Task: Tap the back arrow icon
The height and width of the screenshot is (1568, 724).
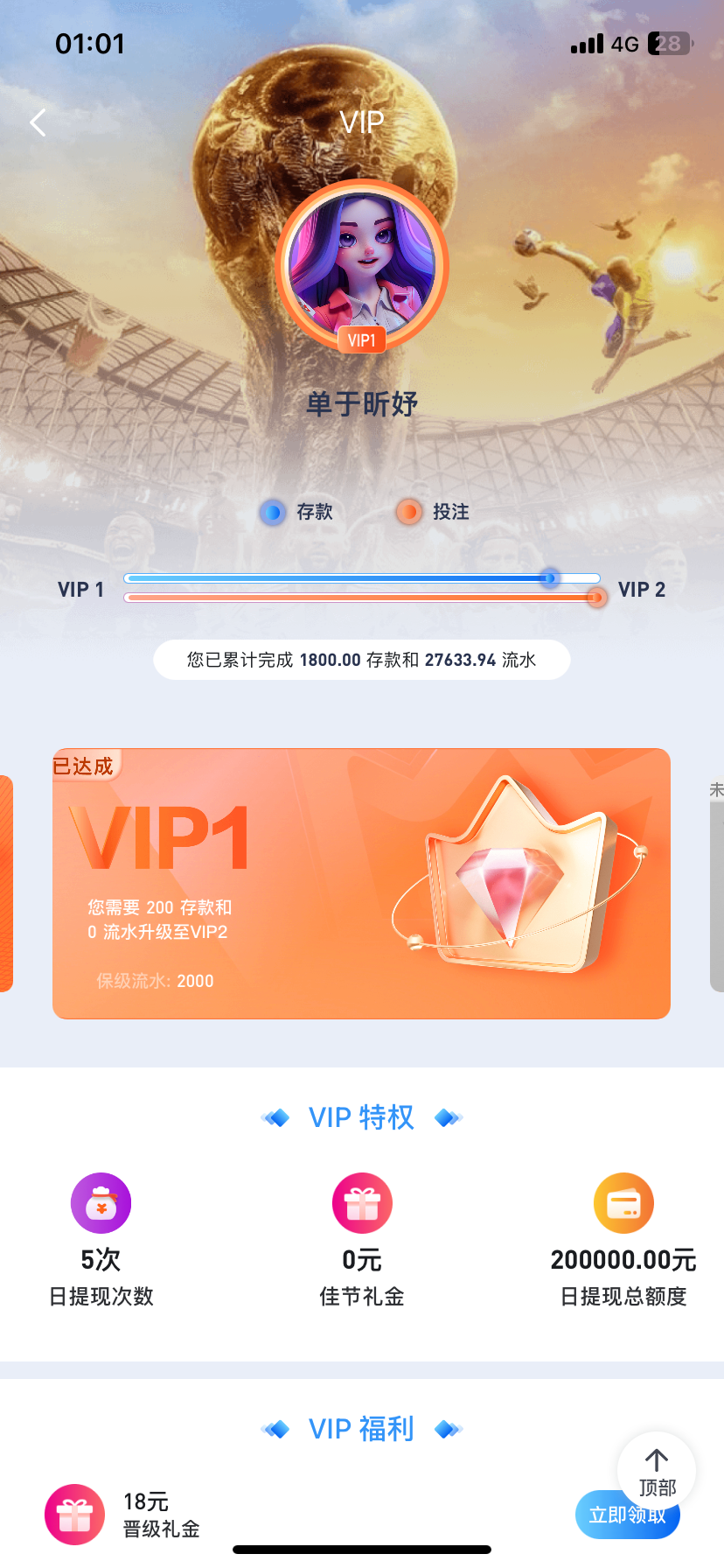Action: point(38,122)
